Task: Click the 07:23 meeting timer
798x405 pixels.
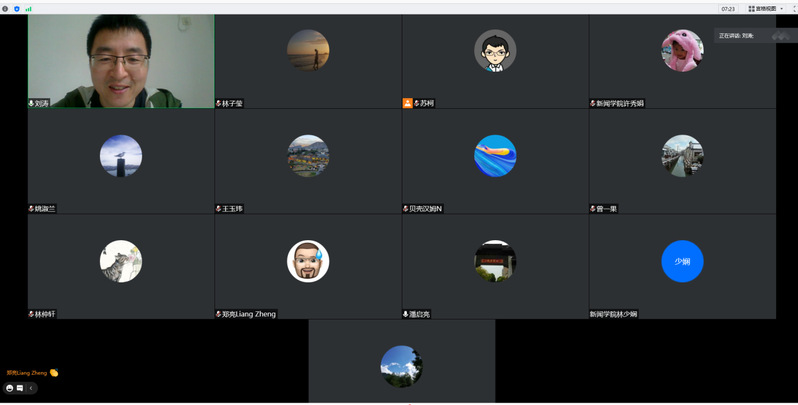Action: 728,8
